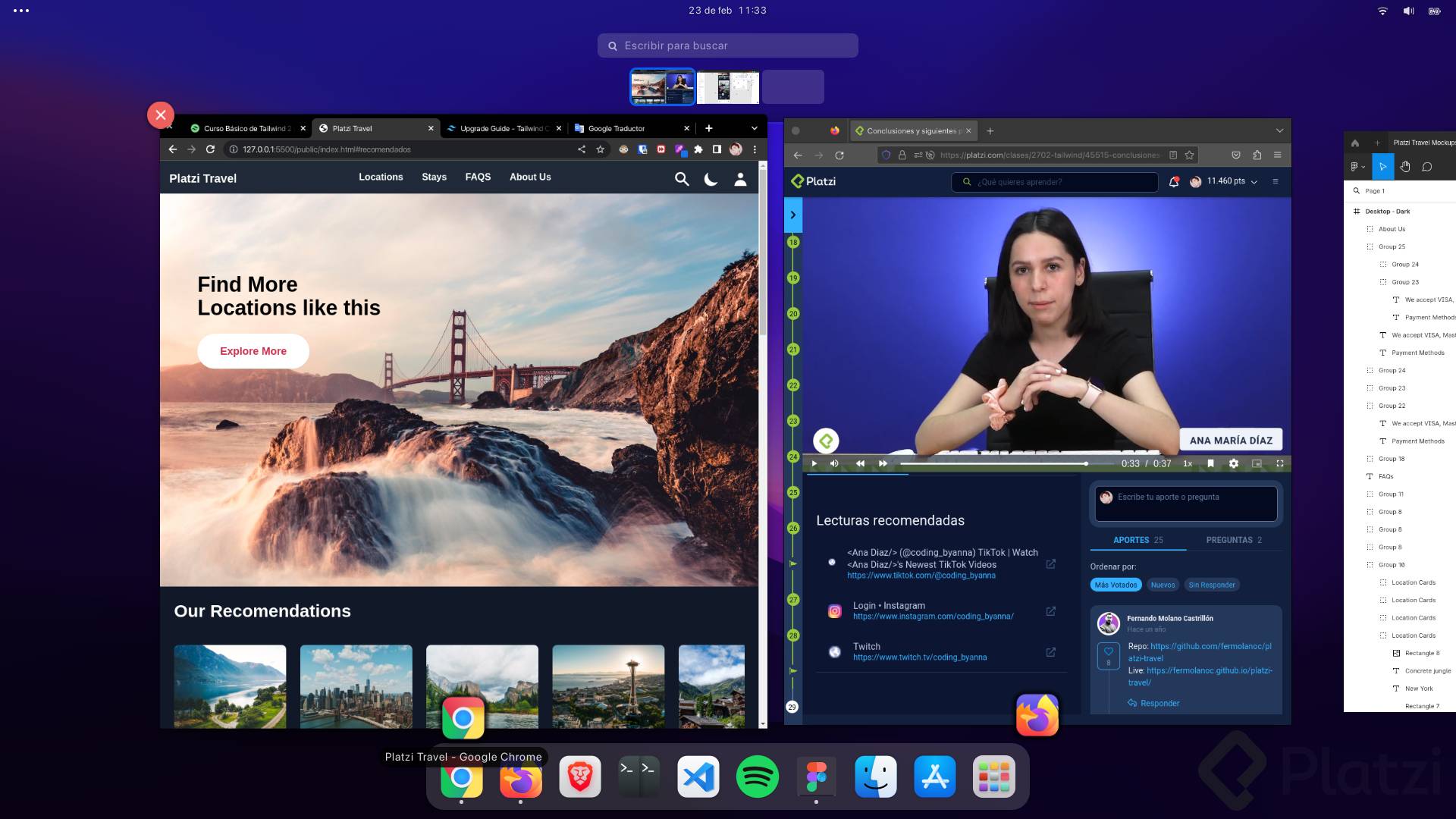Screen dimensions: 1456x819
Task: Click FAQS in Platzi Travel menu
Action: (x=478, y=177)
